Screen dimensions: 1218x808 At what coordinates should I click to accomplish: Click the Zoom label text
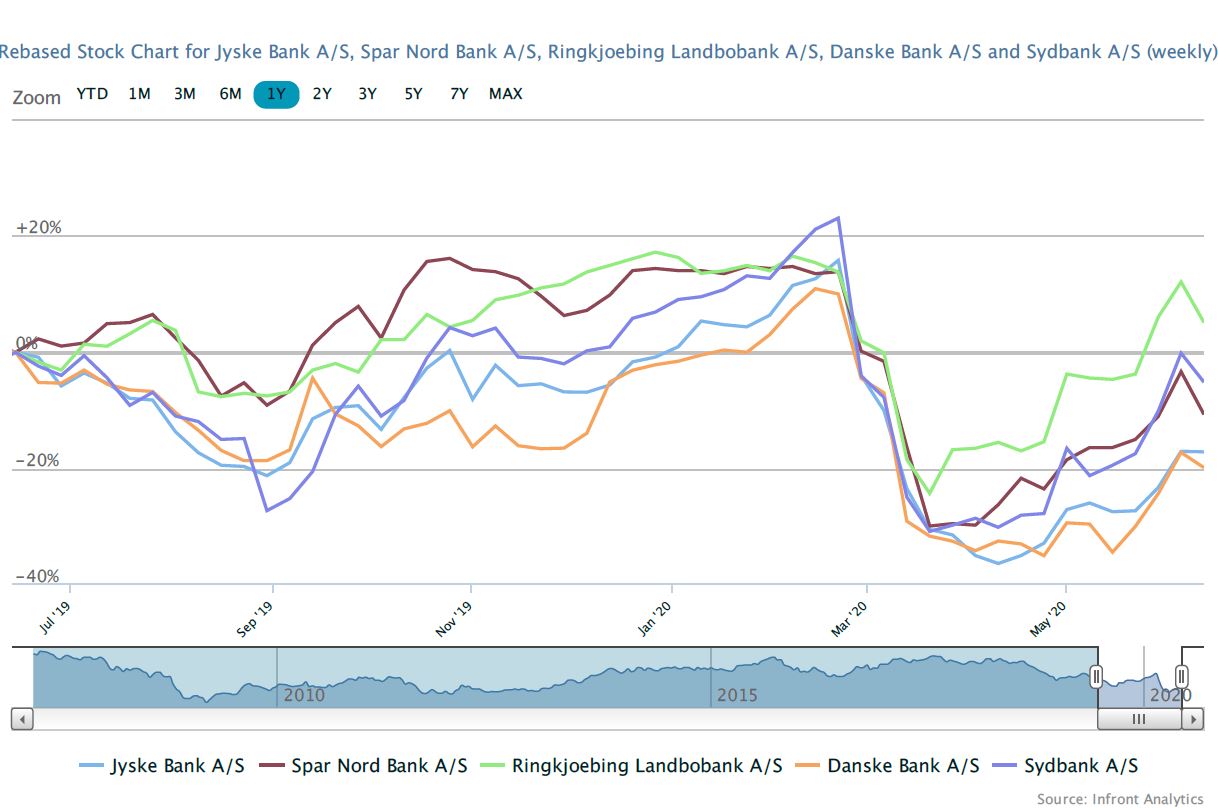[x=37, y=98]
